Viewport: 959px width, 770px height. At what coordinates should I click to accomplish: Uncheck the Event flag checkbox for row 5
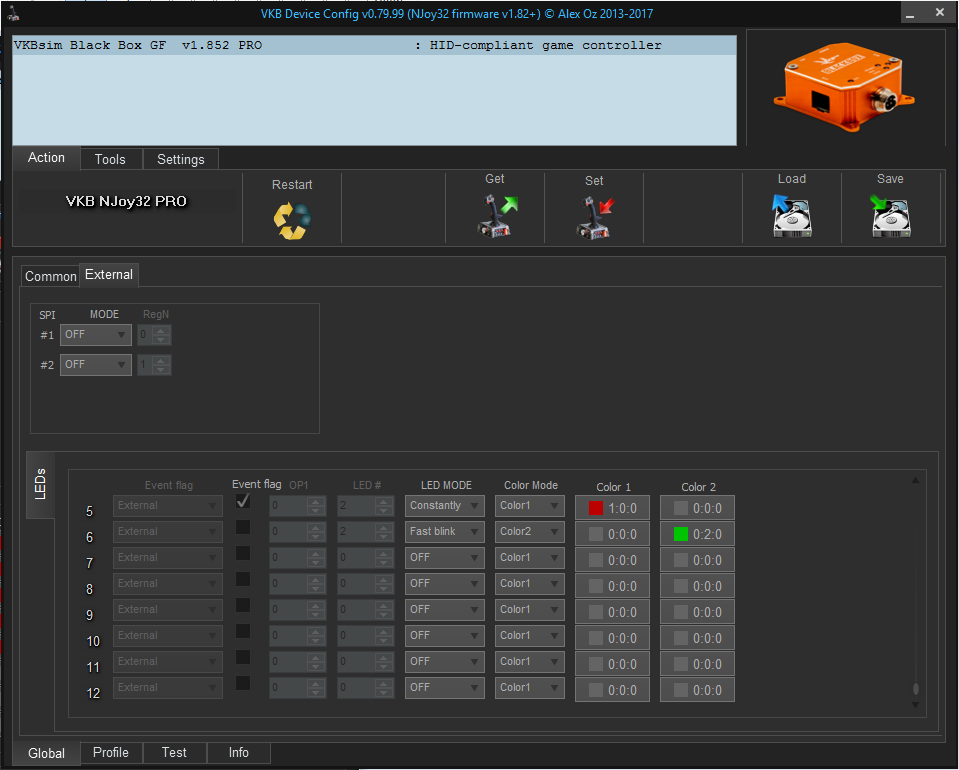tap(243, 501)
